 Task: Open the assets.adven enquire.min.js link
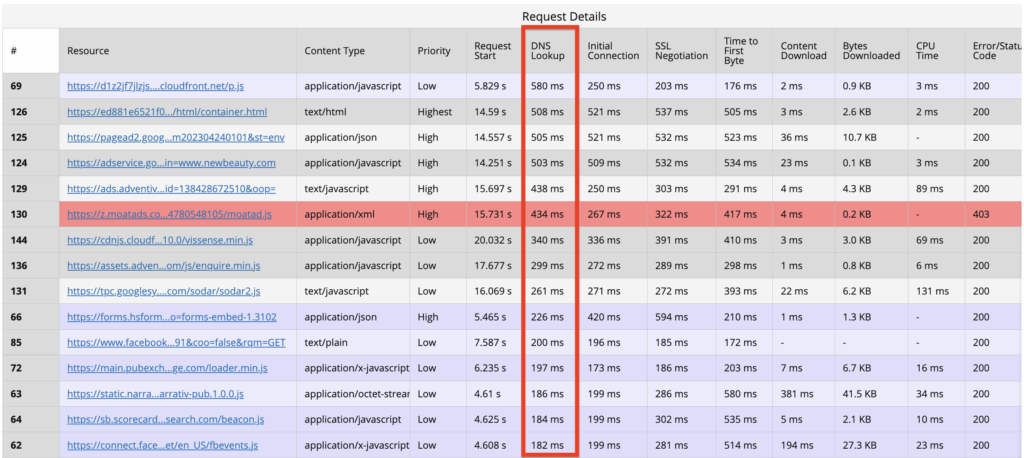tap(164, 266)
